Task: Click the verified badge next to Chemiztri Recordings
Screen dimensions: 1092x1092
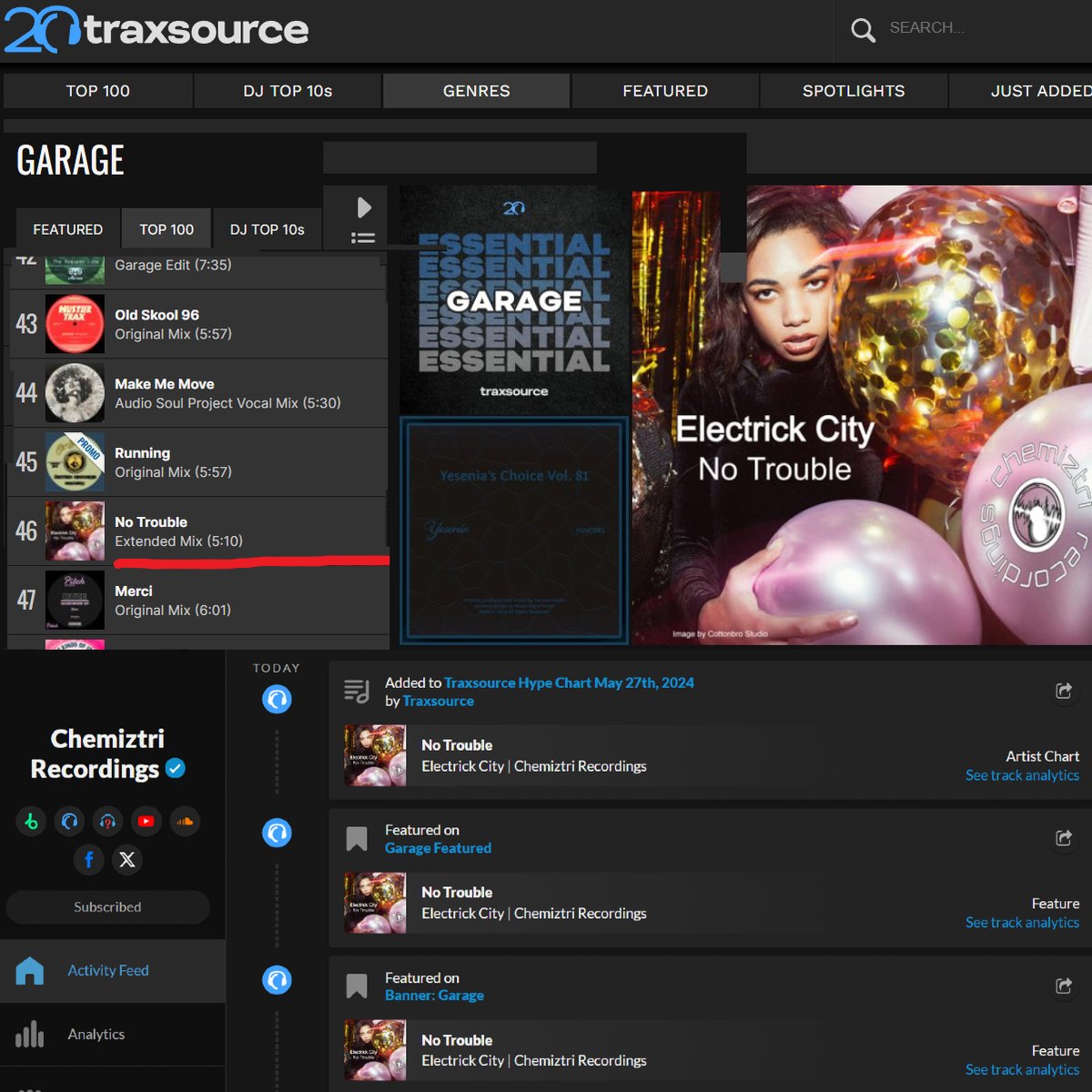Action: [176, 769]
